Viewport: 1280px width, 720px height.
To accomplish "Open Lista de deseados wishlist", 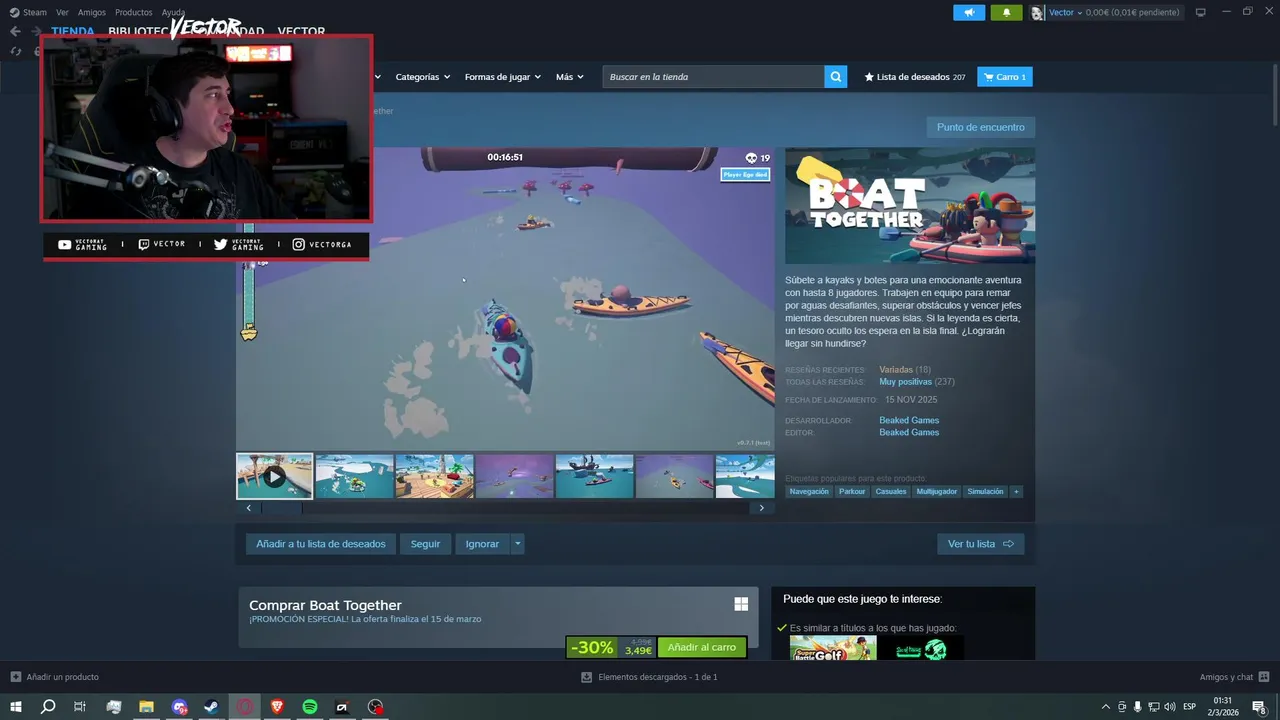I will tap(914, 77).
